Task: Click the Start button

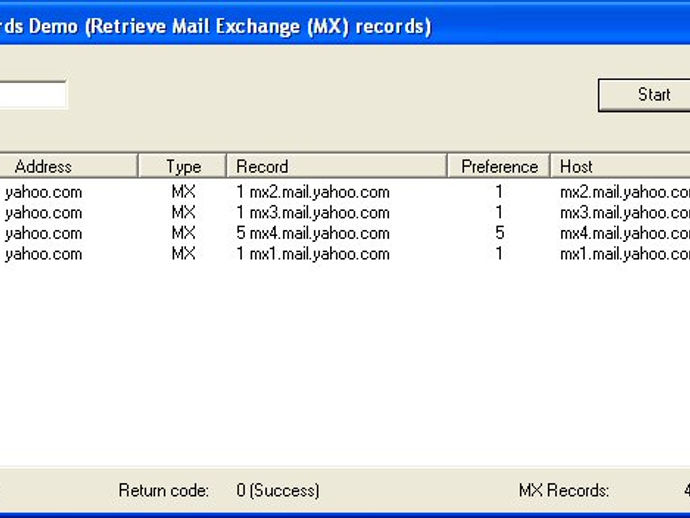Action: pyautogui.click(x=644, y=95)
